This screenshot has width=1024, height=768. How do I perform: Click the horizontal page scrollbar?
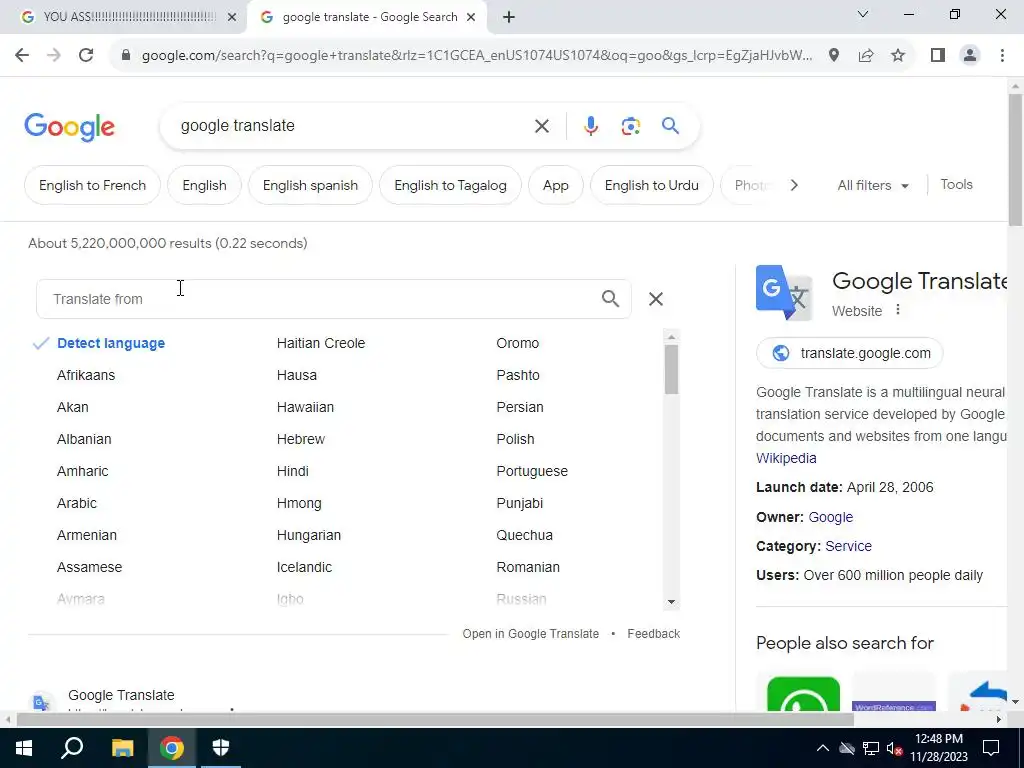point(435,720)
